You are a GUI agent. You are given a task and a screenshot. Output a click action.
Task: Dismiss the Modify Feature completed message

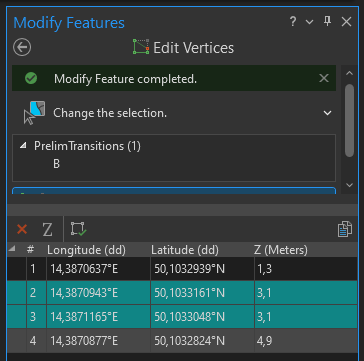coord(324,79)
